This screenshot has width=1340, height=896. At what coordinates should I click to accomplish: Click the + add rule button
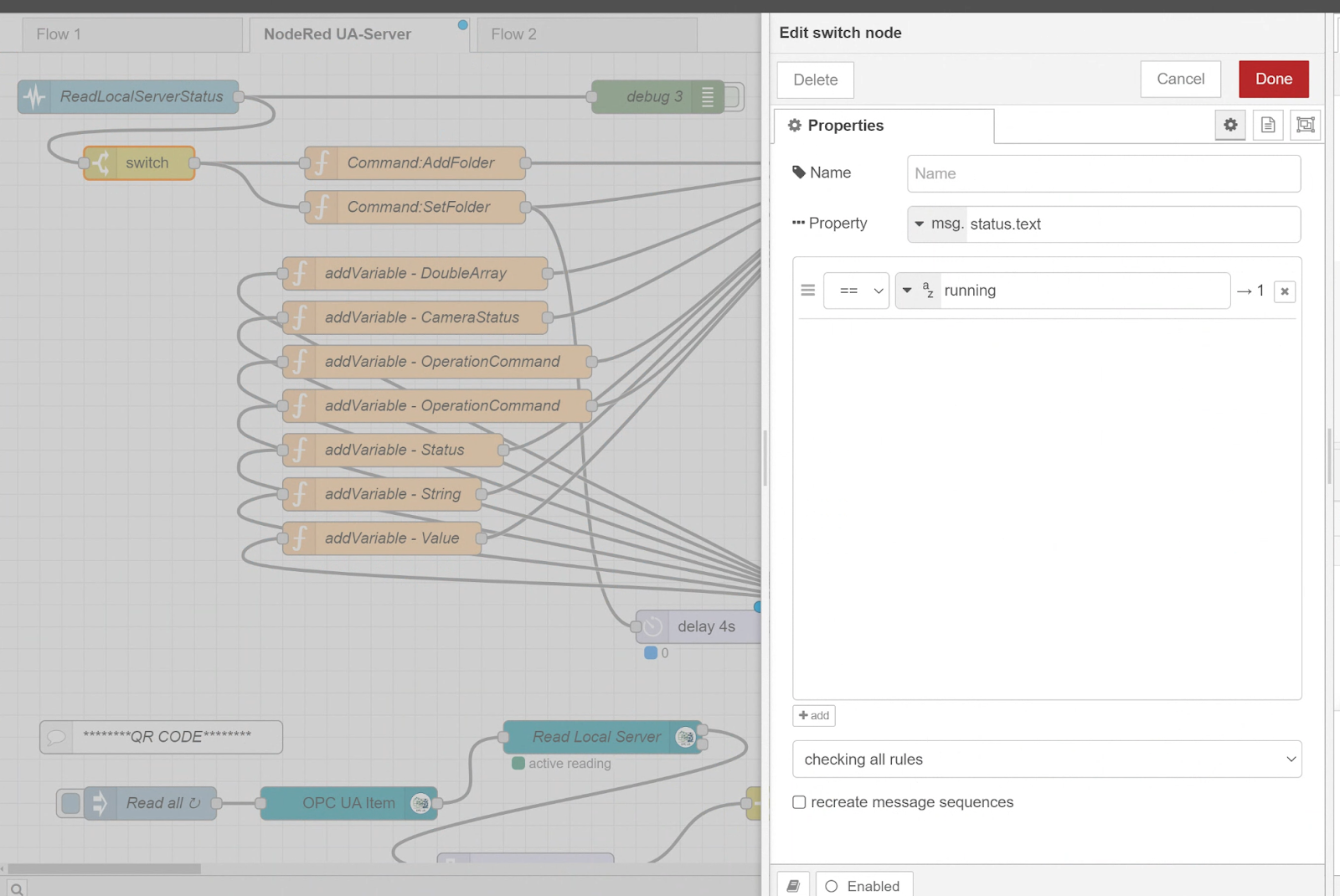coord(814,715)
